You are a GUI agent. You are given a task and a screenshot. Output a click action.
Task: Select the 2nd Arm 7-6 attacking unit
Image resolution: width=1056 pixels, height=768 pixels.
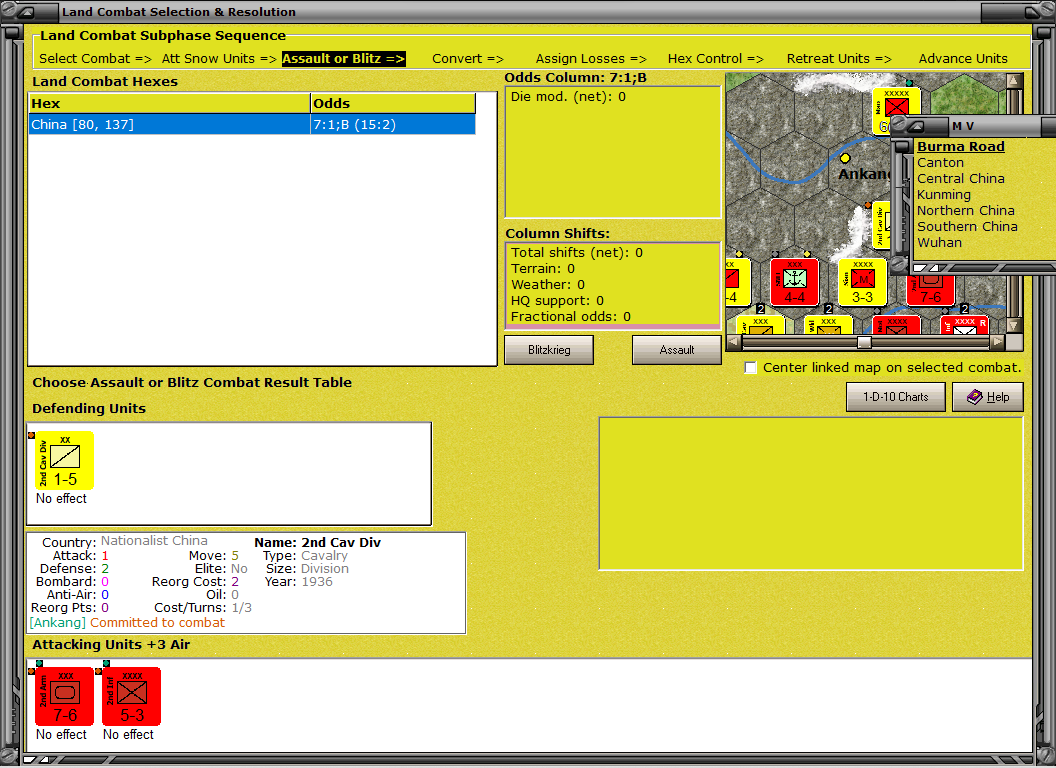65,697
